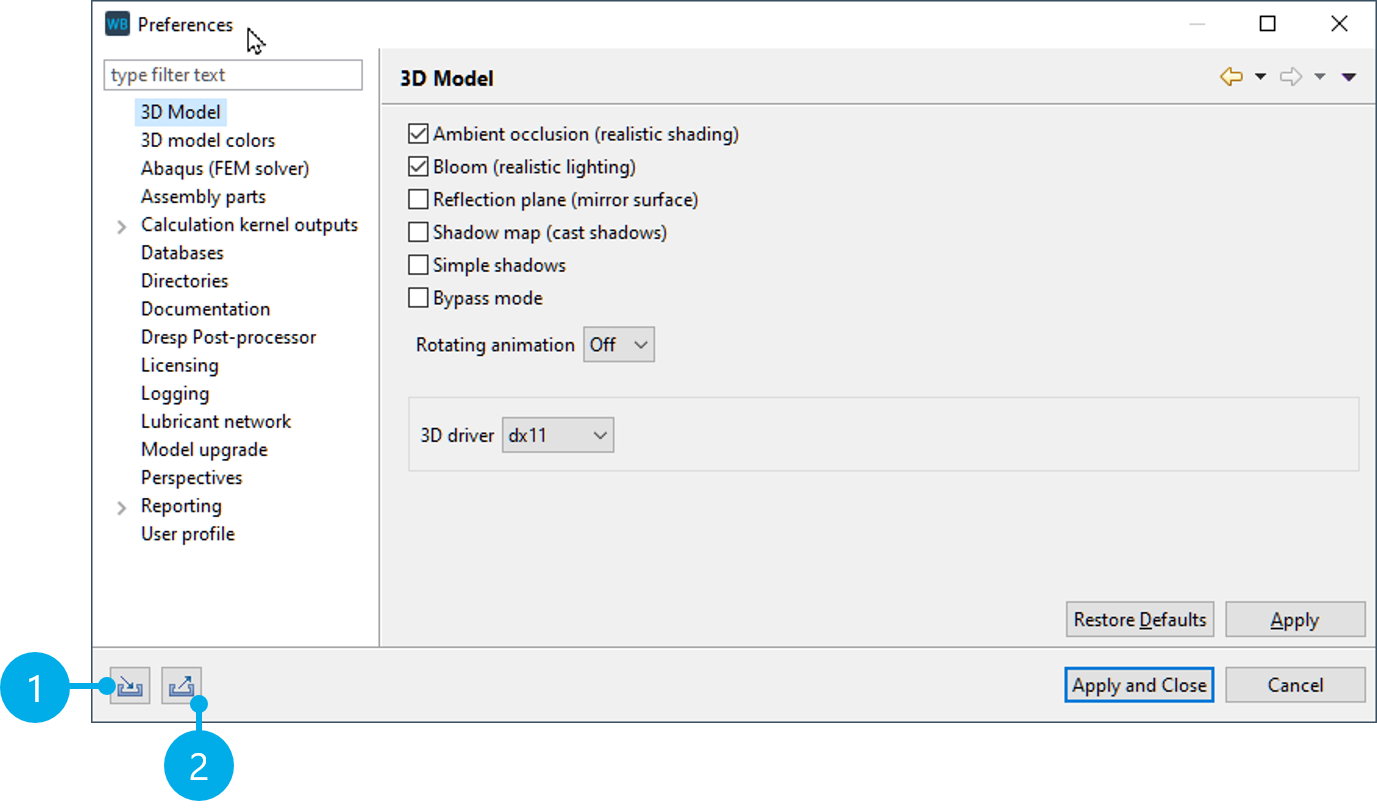1377x811 pixels.
Task: Open the Rotating animation dropdown
Action: tap(618, 344)
